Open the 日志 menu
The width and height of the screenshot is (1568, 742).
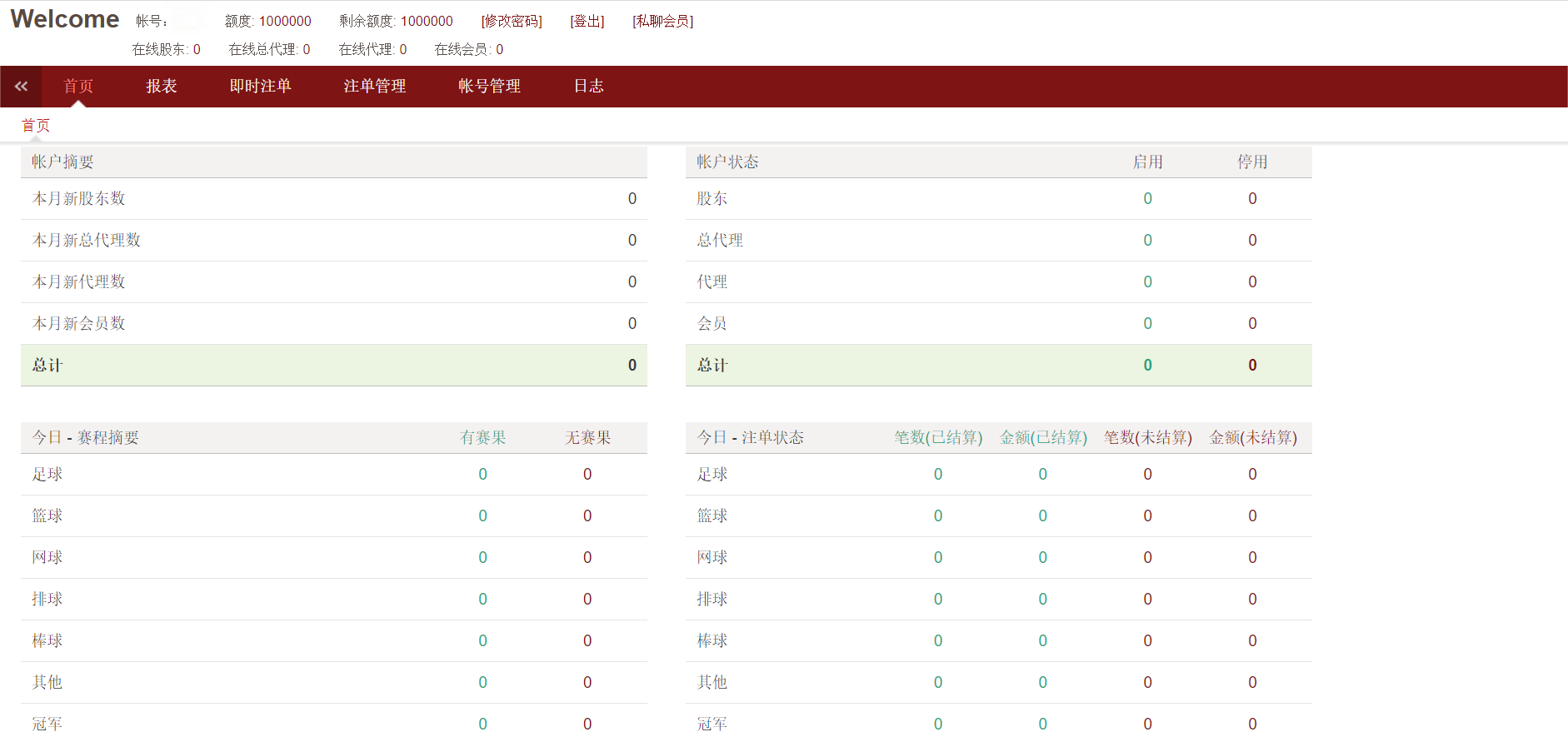(x=588, y=87)
